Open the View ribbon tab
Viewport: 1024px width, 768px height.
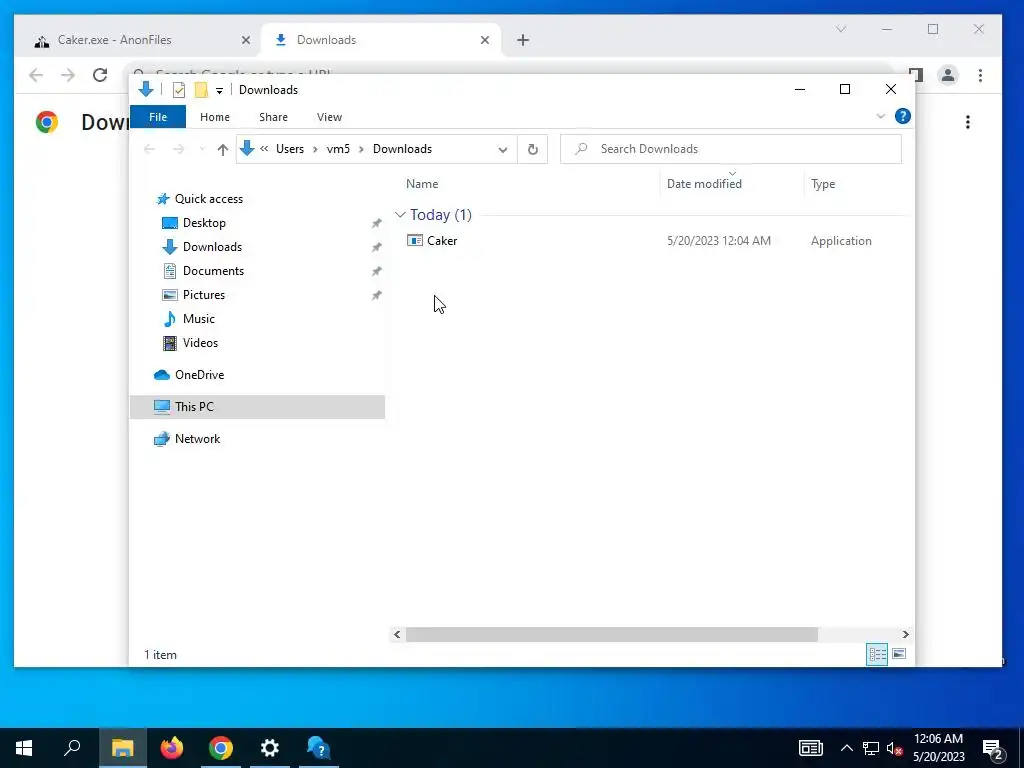[x=329, y=117]
